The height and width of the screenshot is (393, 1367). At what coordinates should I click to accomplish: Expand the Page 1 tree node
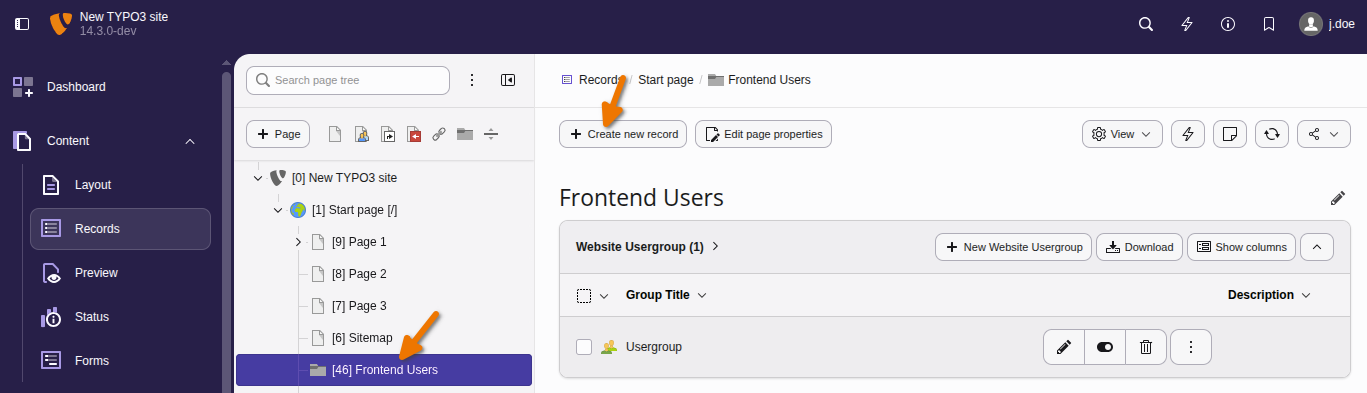coord(298,242)
